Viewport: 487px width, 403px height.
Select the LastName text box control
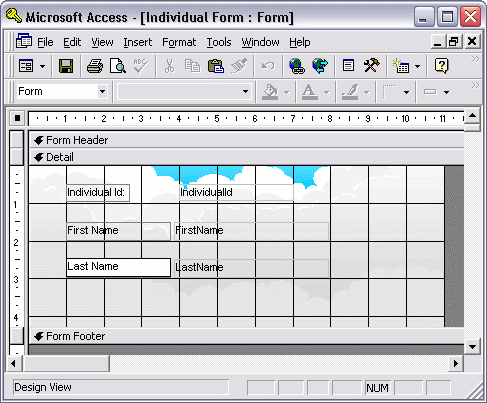251,268
